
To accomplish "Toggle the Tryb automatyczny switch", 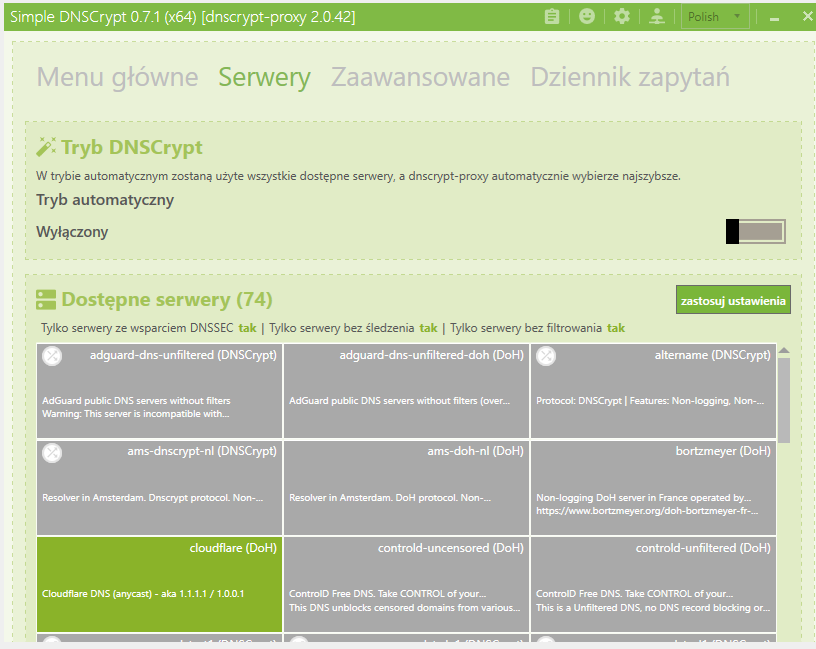I will tap(755, 232).
